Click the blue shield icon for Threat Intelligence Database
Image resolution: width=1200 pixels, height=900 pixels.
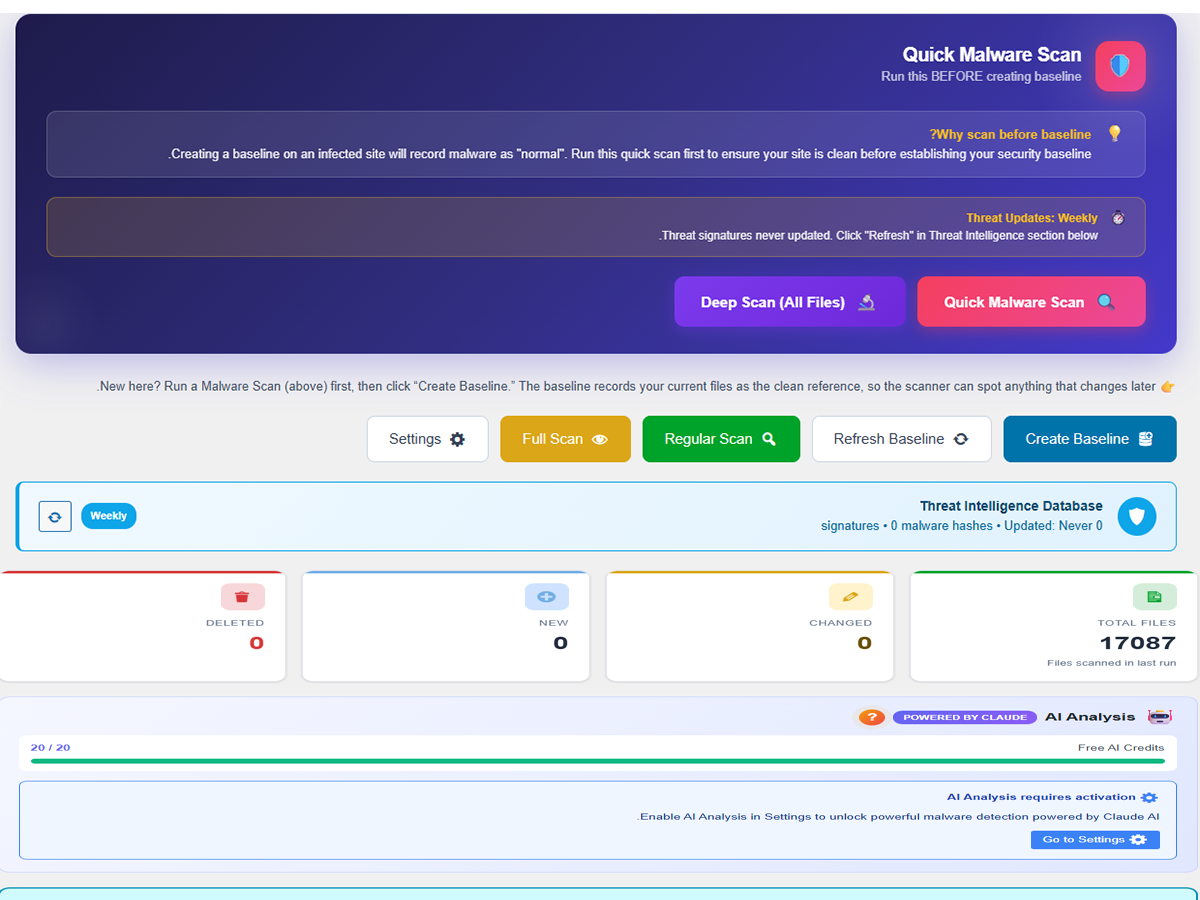[1137, 517]
